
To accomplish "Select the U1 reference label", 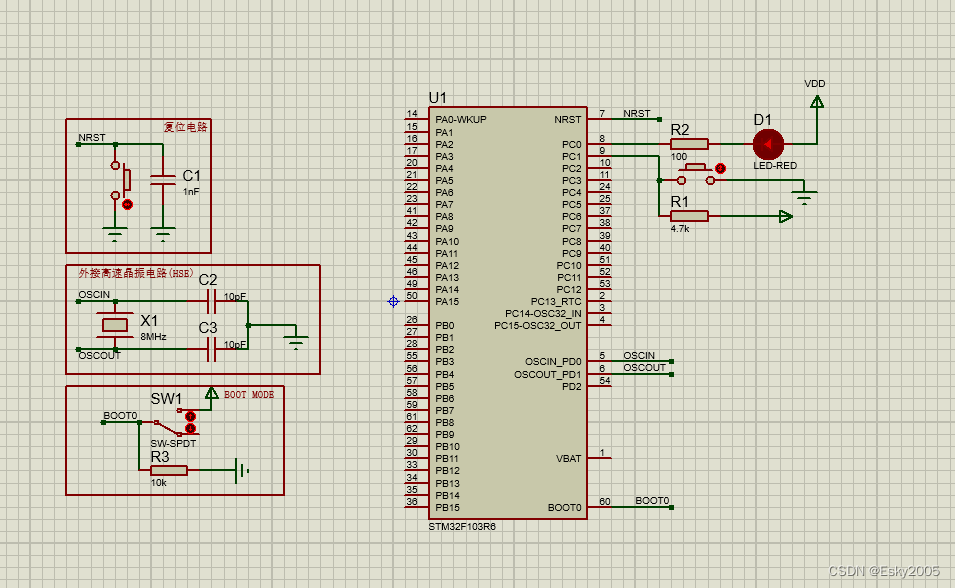I will pos(437,97).
